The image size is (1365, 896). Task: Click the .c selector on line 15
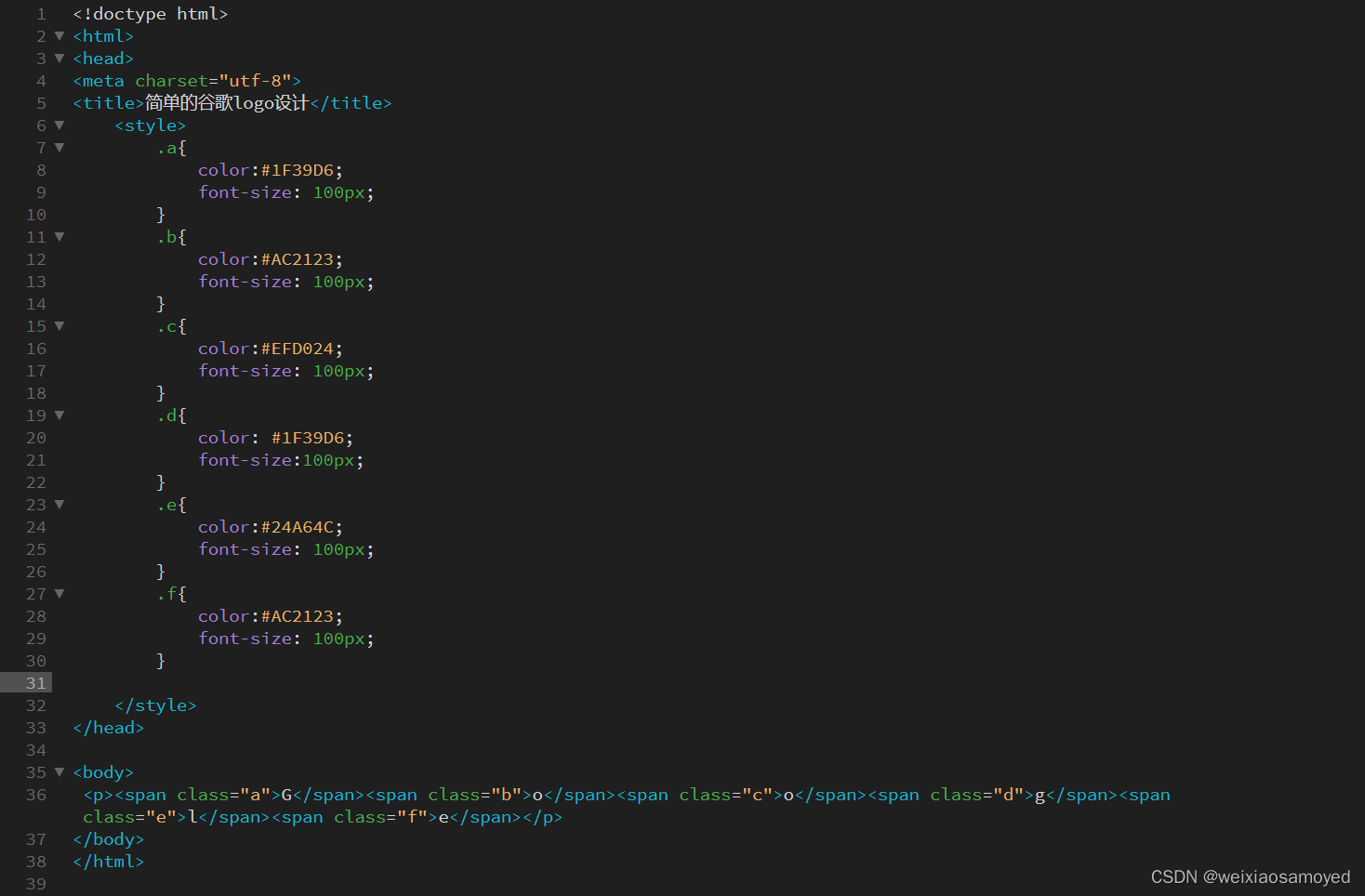tap(166, 326)
